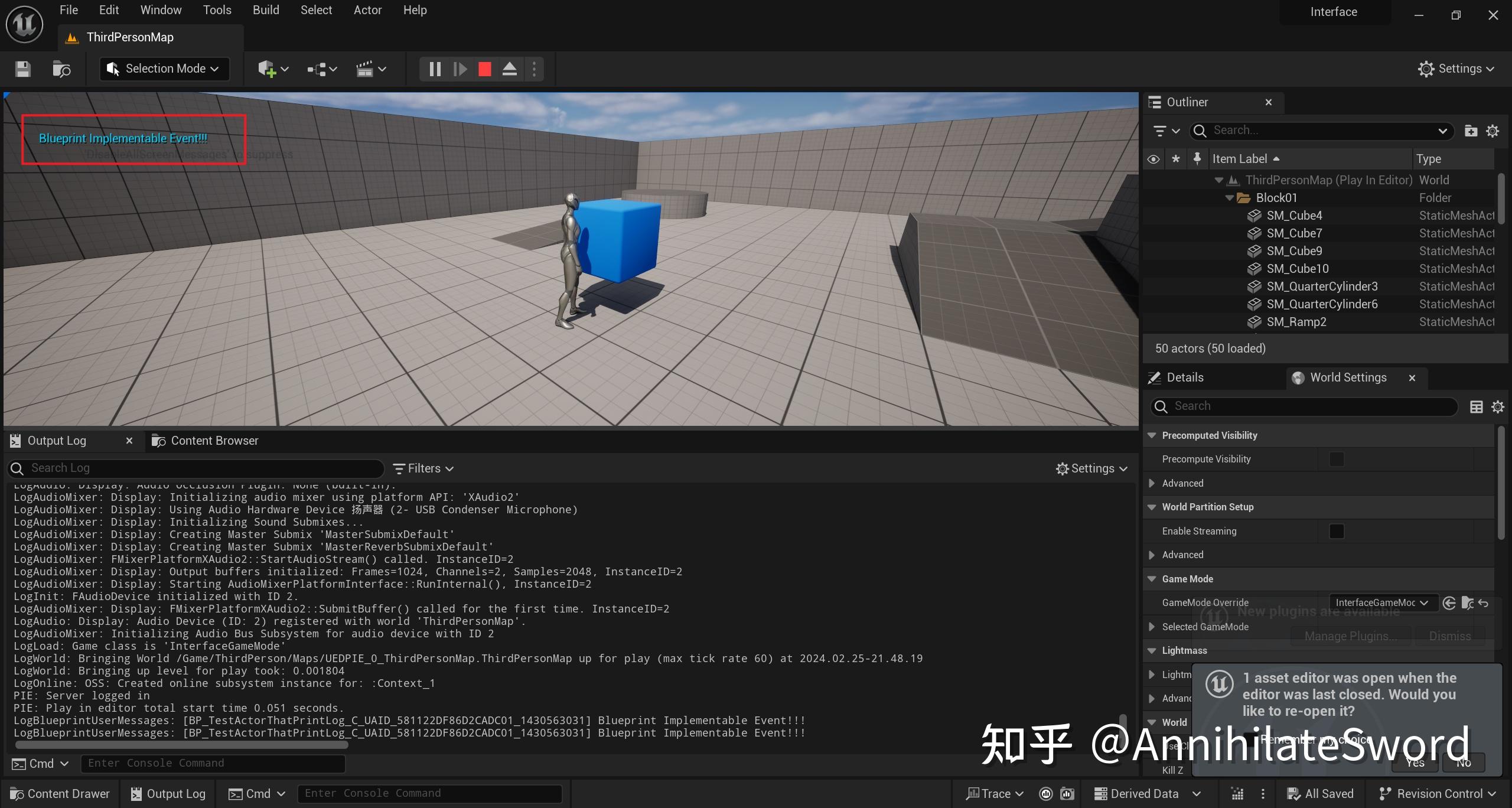Click the Save Current Level icon

pos(22,69)
